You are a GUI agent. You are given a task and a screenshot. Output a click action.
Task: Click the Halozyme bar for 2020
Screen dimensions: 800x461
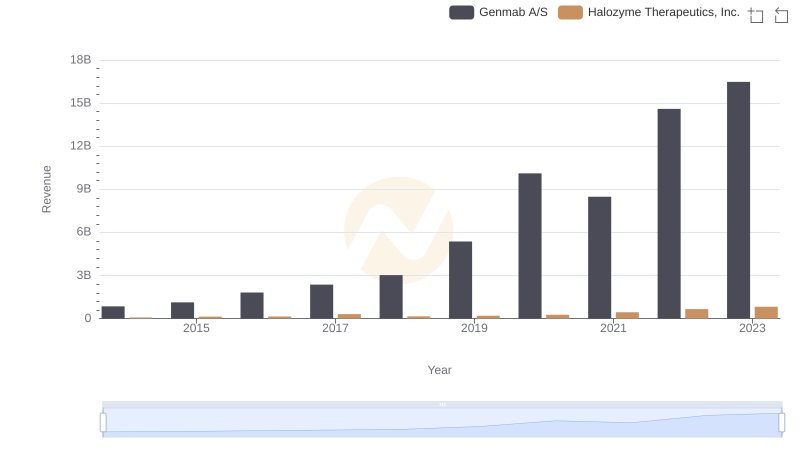click(x=558, y=317)
